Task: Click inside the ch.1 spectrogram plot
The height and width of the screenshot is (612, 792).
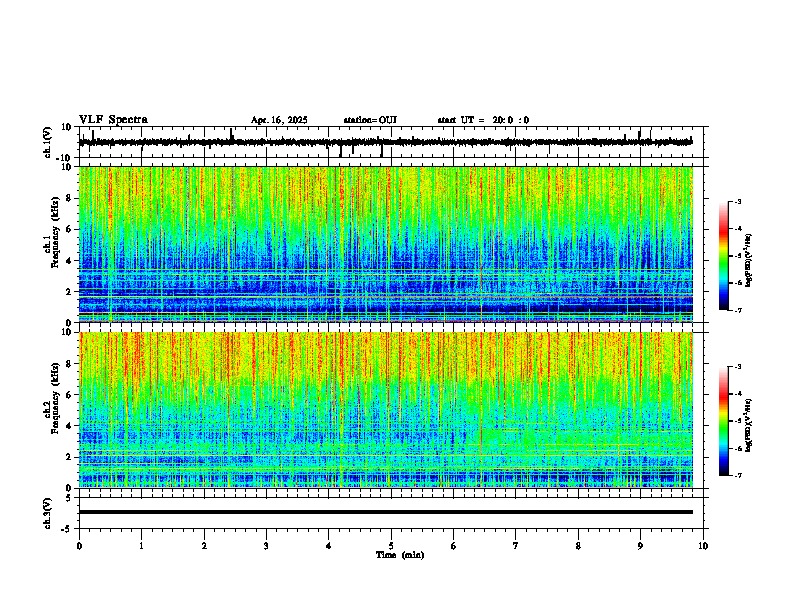Action: (386, 244)
